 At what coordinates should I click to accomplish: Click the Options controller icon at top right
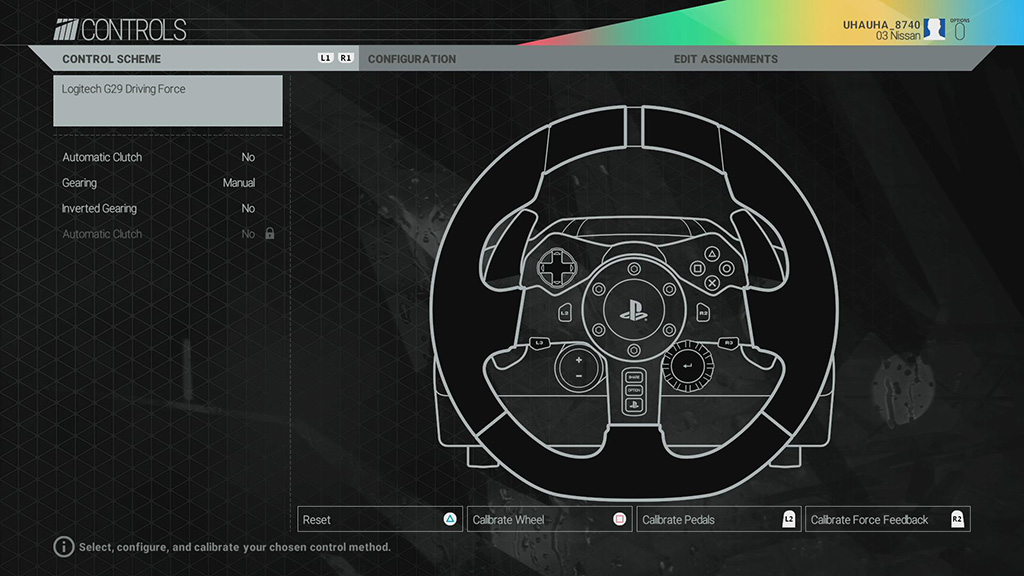pos(960,31)
